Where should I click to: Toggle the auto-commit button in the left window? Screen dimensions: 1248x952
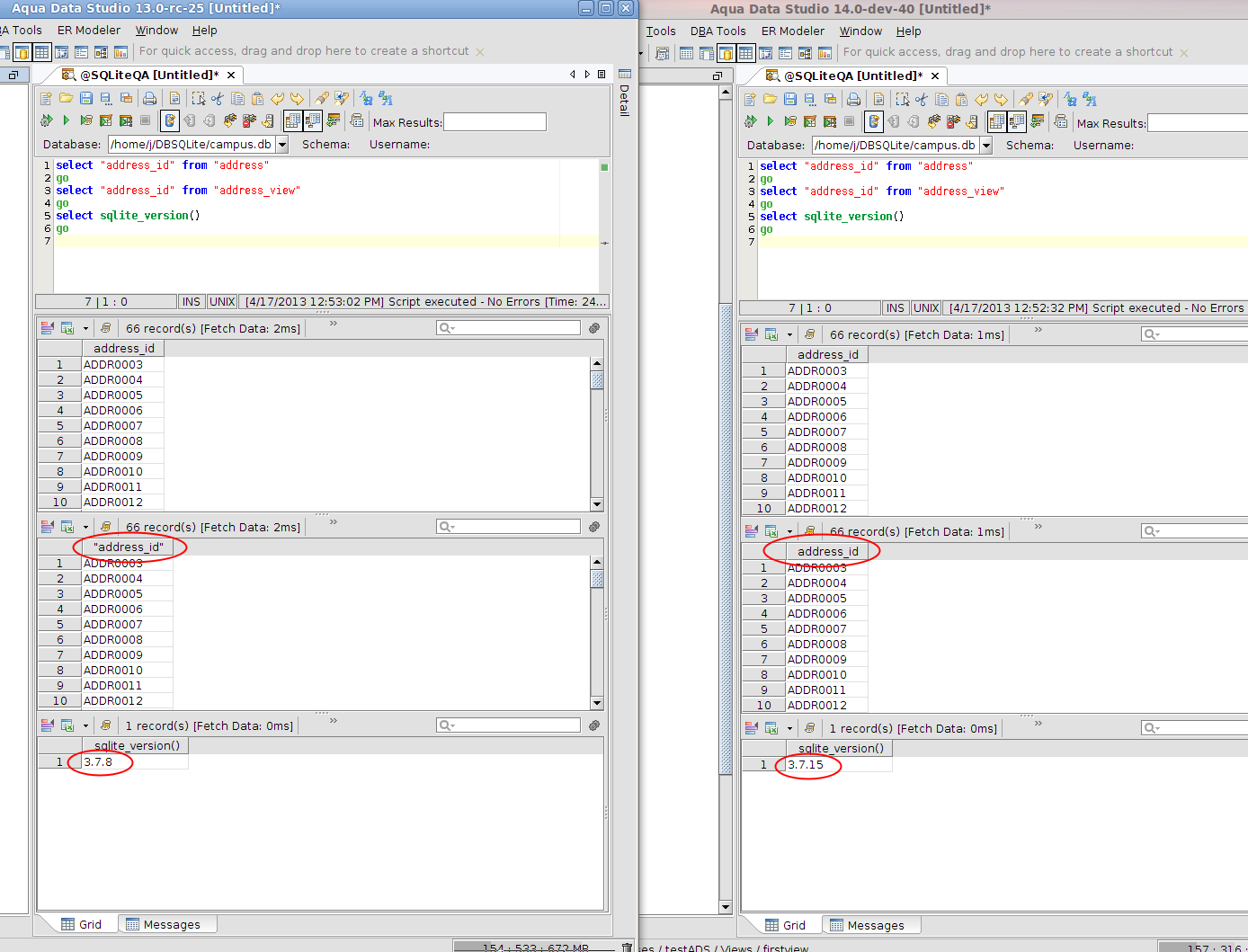point(170,120)
